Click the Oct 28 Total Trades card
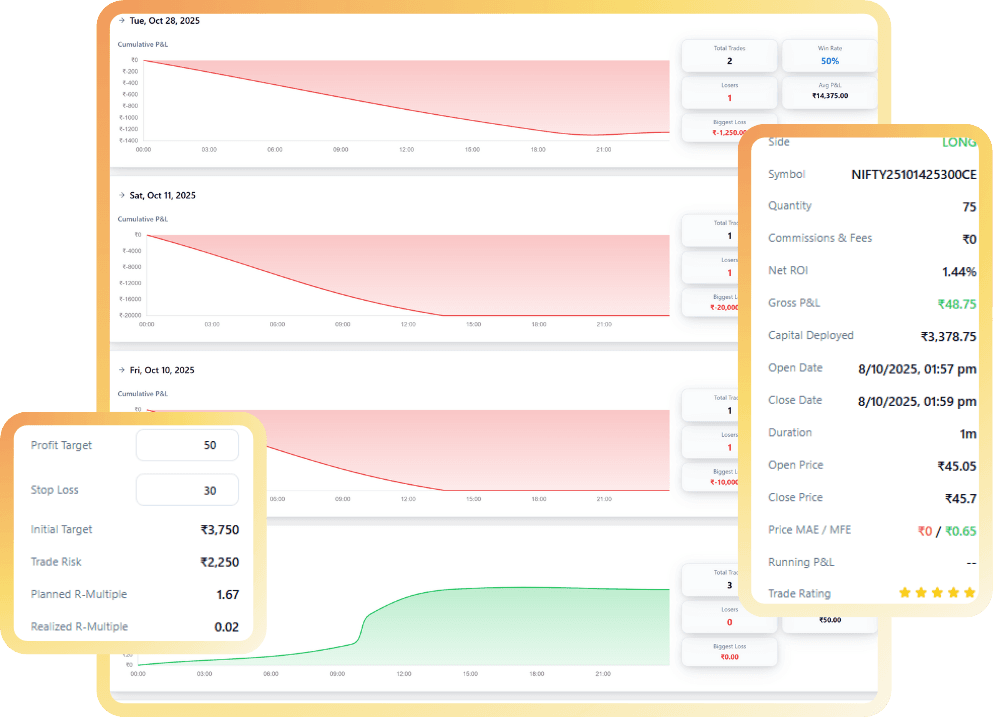The height and width of the screenshot is (718, 994). click(x=729, y=55)
